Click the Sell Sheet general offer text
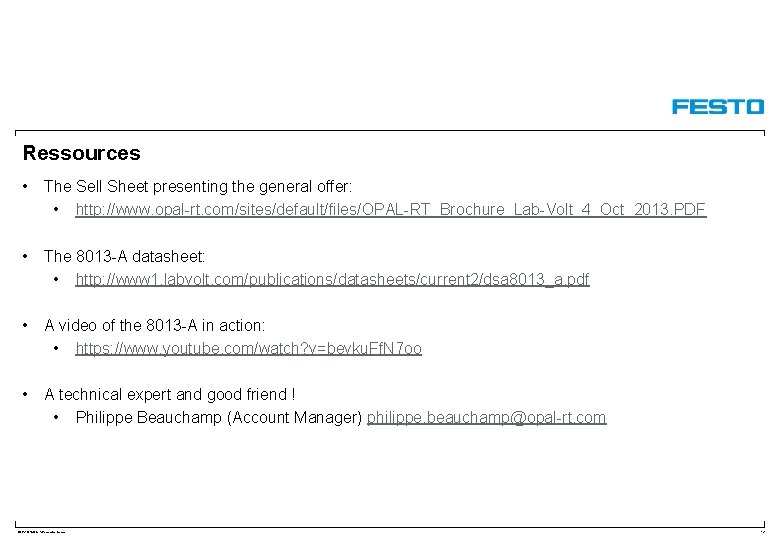The height and width of the screenshot is (540, 780). [x=197, y=186]
